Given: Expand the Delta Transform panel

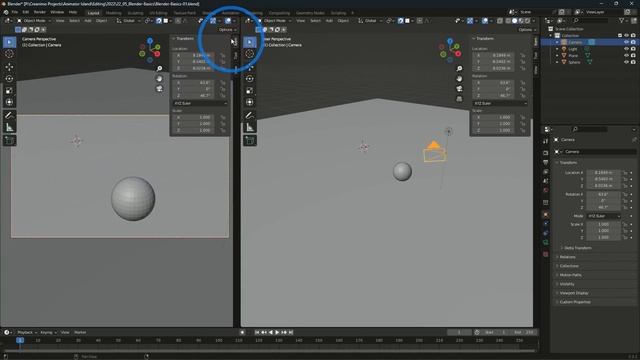Looking at the screenshot, I should (x=578, y=248).
